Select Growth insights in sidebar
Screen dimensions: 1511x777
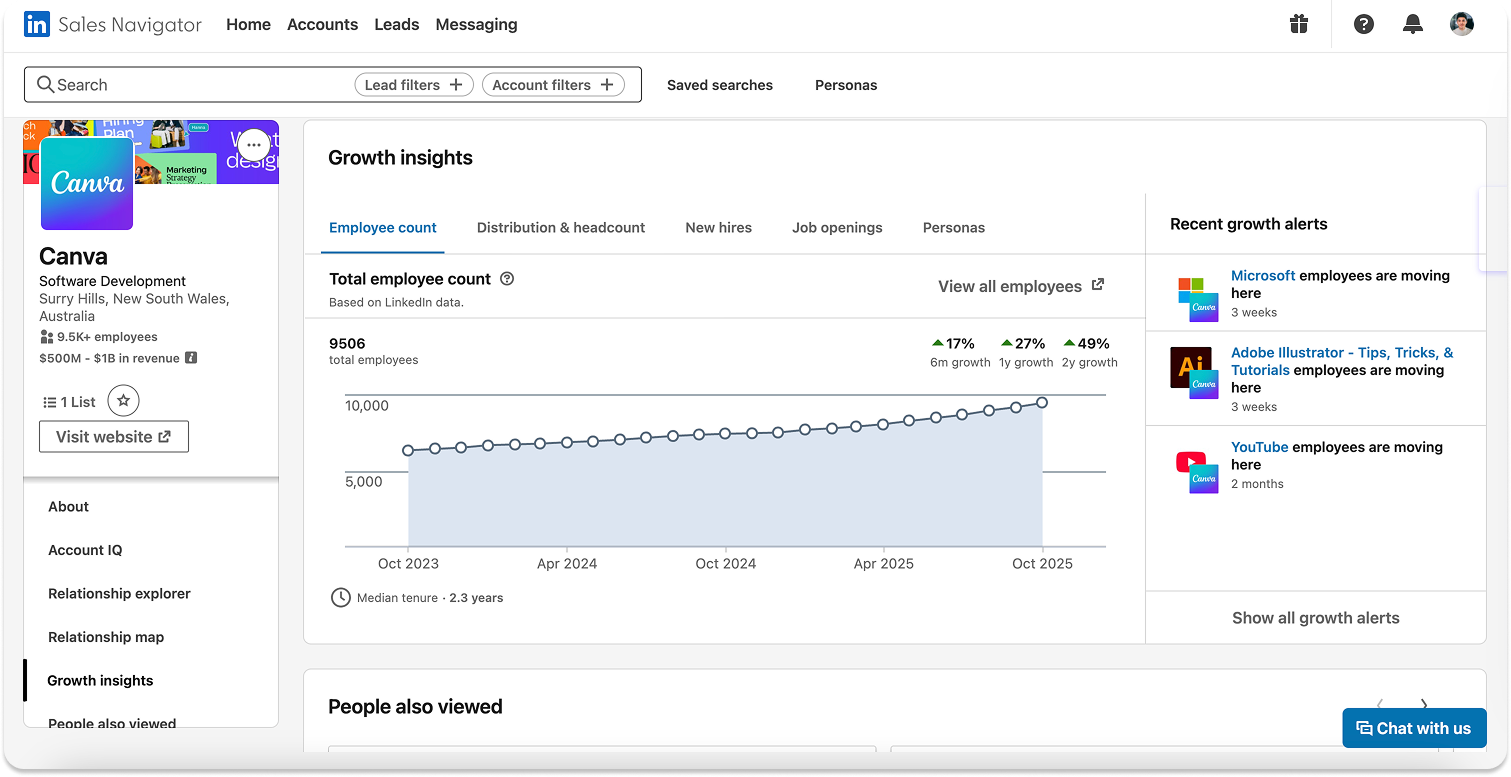101,681
